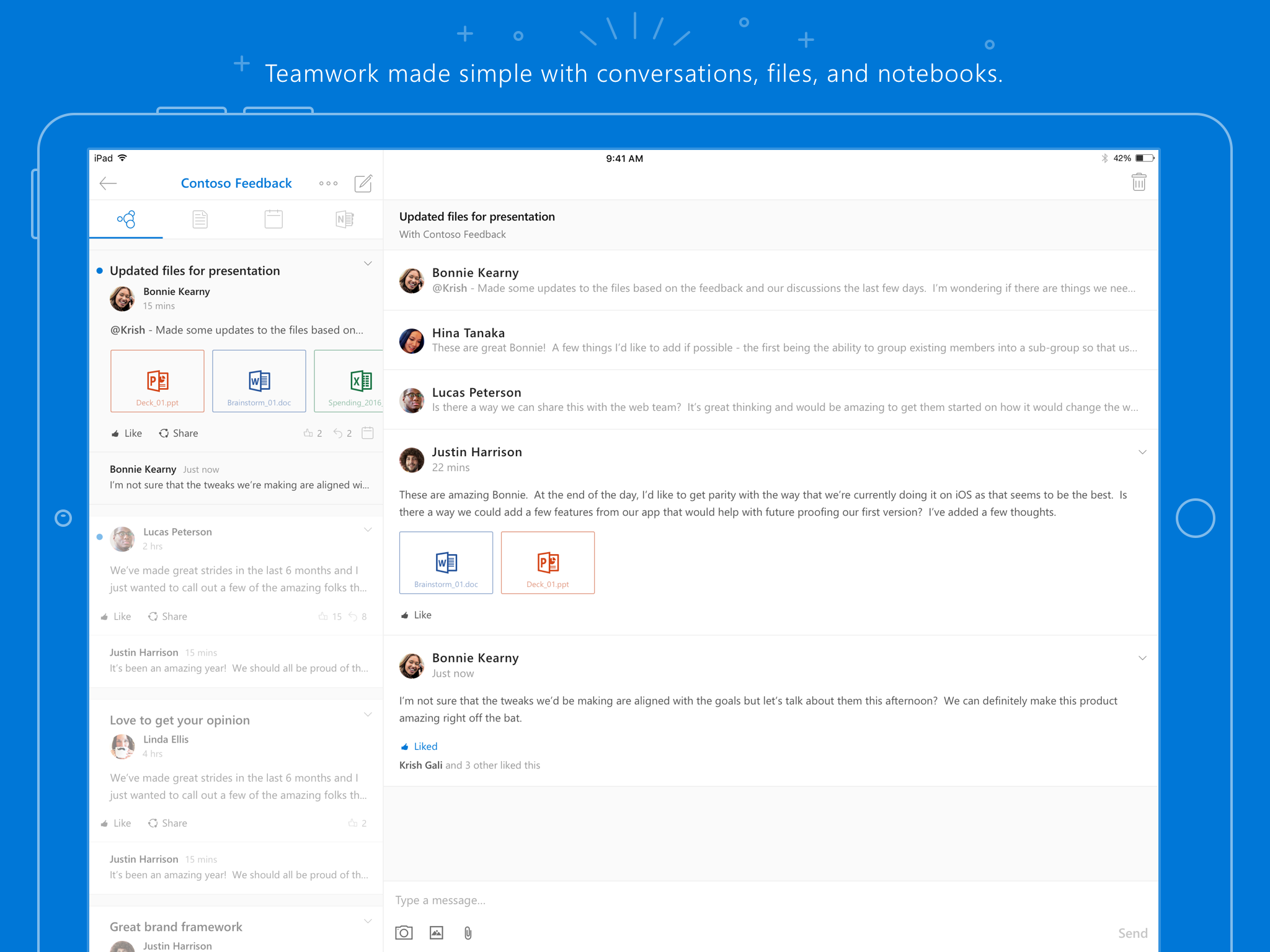Screen dimensions: 1270x952
Task: Open the group Calendar icon
Action: [273, 219]
